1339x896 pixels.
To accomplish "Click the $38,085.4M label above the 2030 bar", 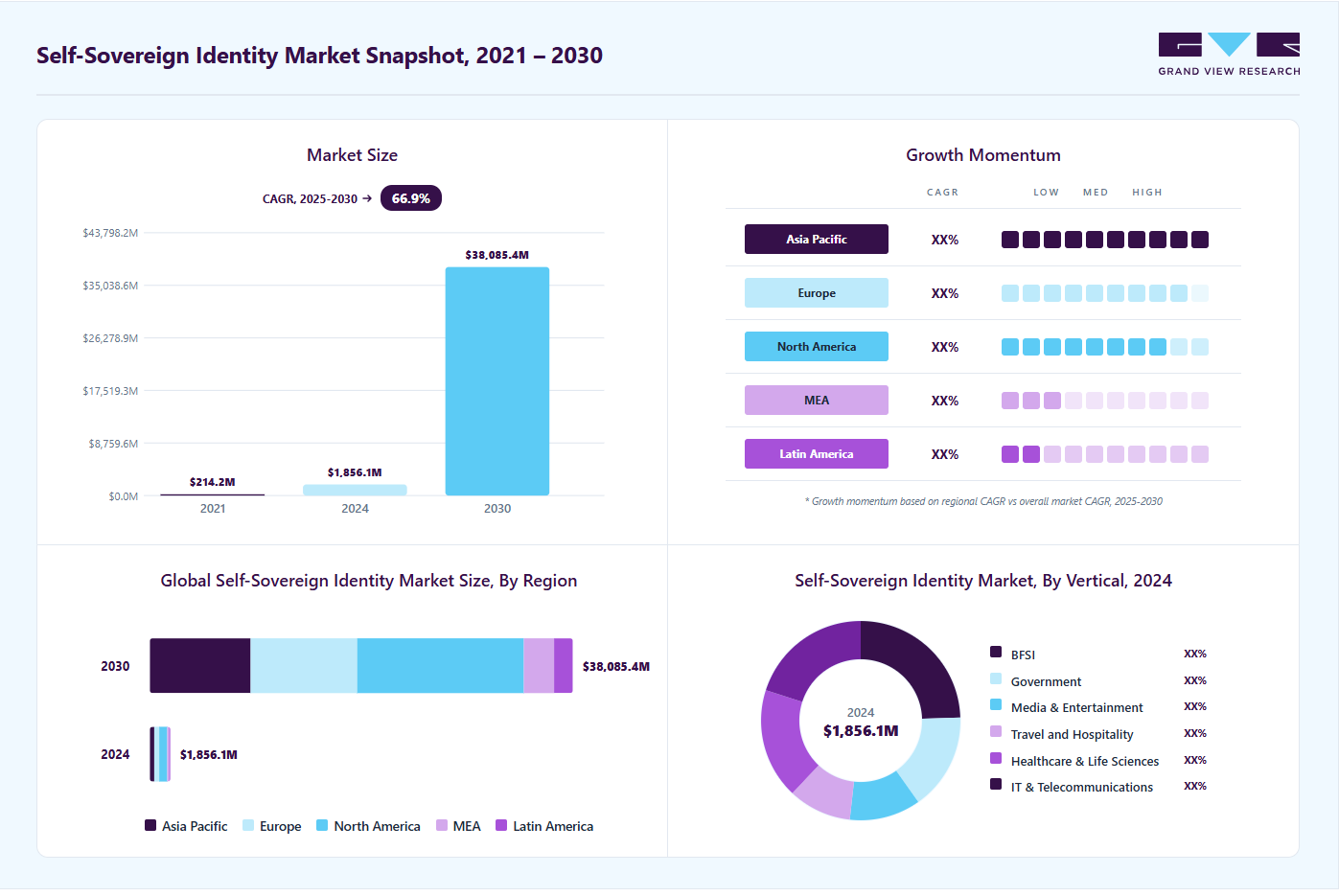I will (x=497, y=255).
